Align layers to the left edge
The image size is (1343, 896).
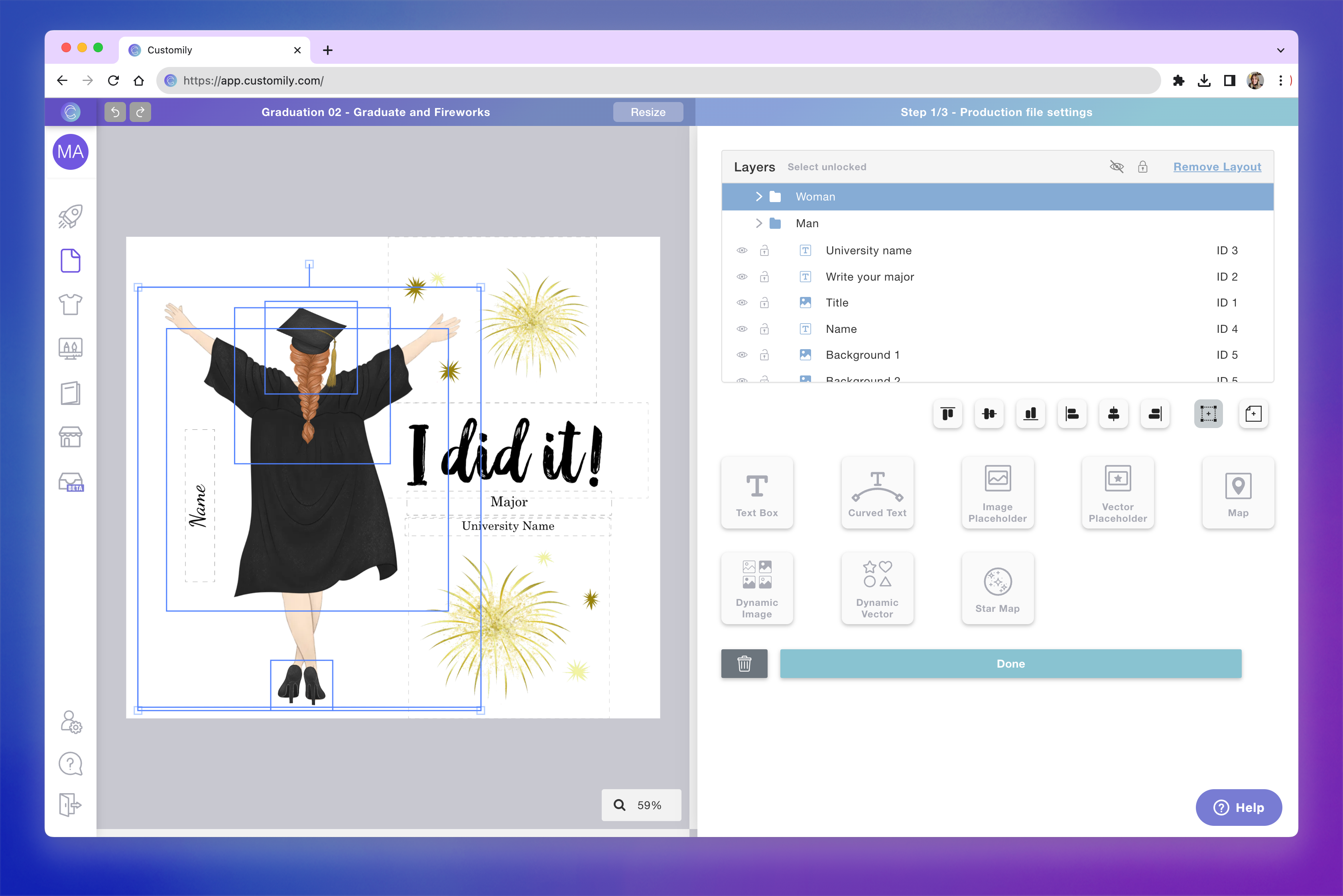click(x=1071, y=414)
